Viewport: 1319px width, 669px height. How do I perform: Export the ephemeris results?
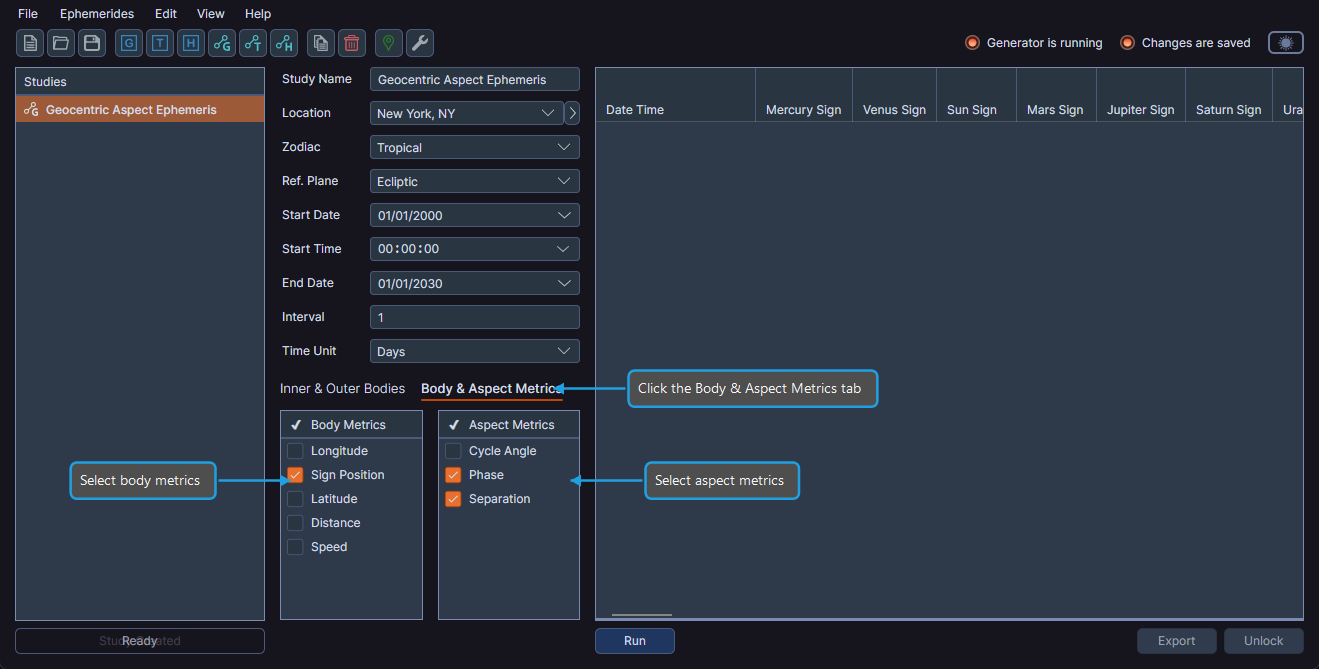[1176, 640]
